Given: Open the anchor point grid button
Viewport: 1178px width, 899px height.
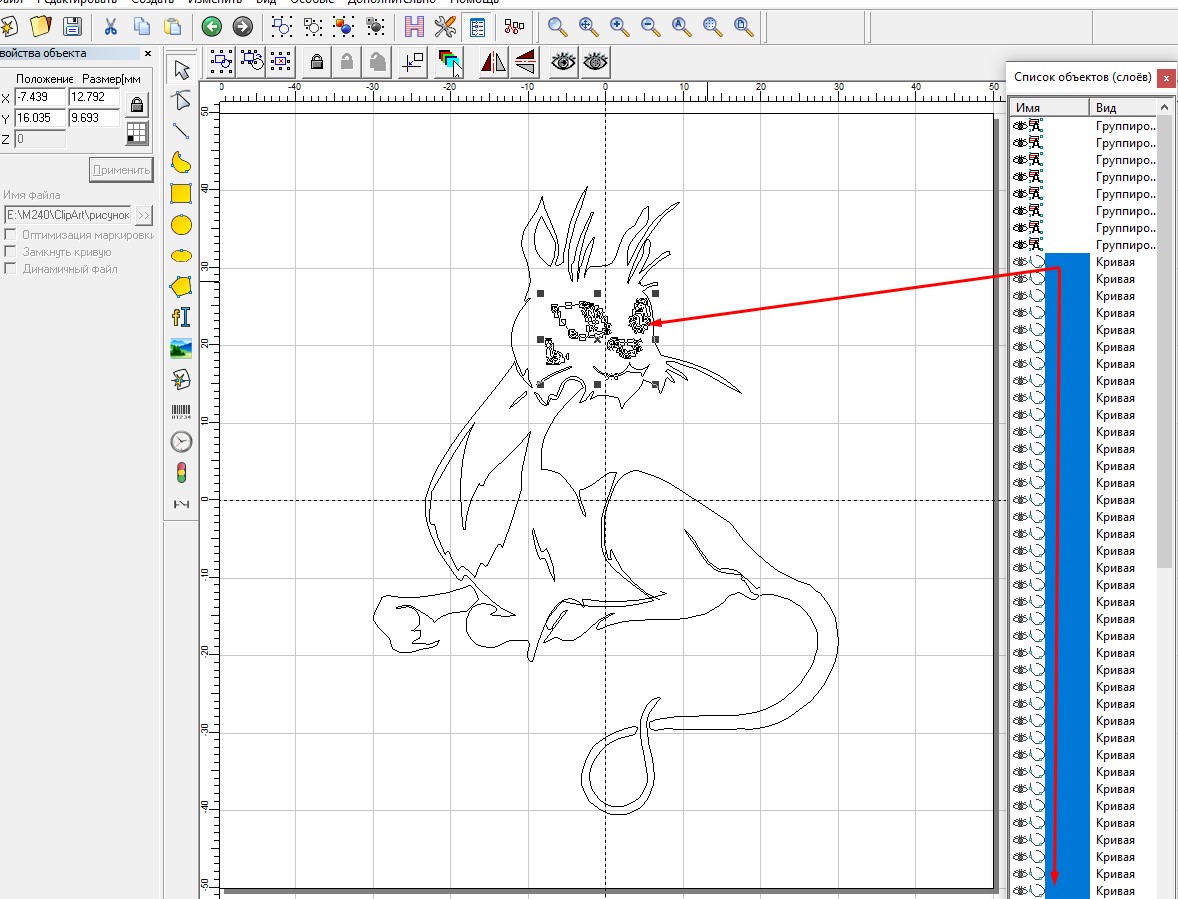Looking at the screenshot, I should click(137, 134).
